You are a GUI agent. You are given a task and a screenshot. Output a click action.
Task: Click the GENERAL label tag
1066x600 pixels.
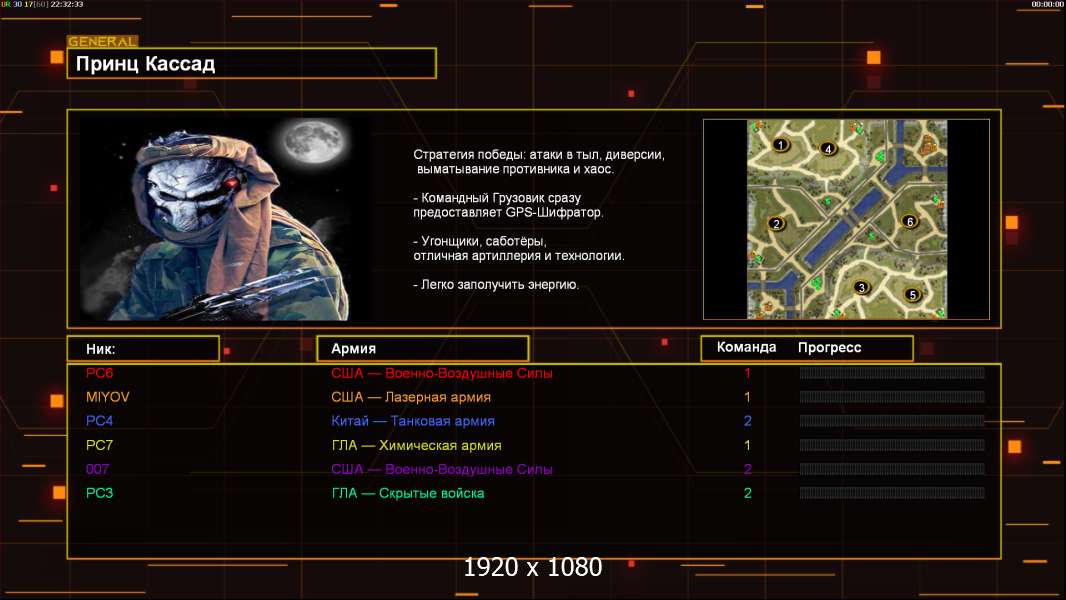point(103,41)
